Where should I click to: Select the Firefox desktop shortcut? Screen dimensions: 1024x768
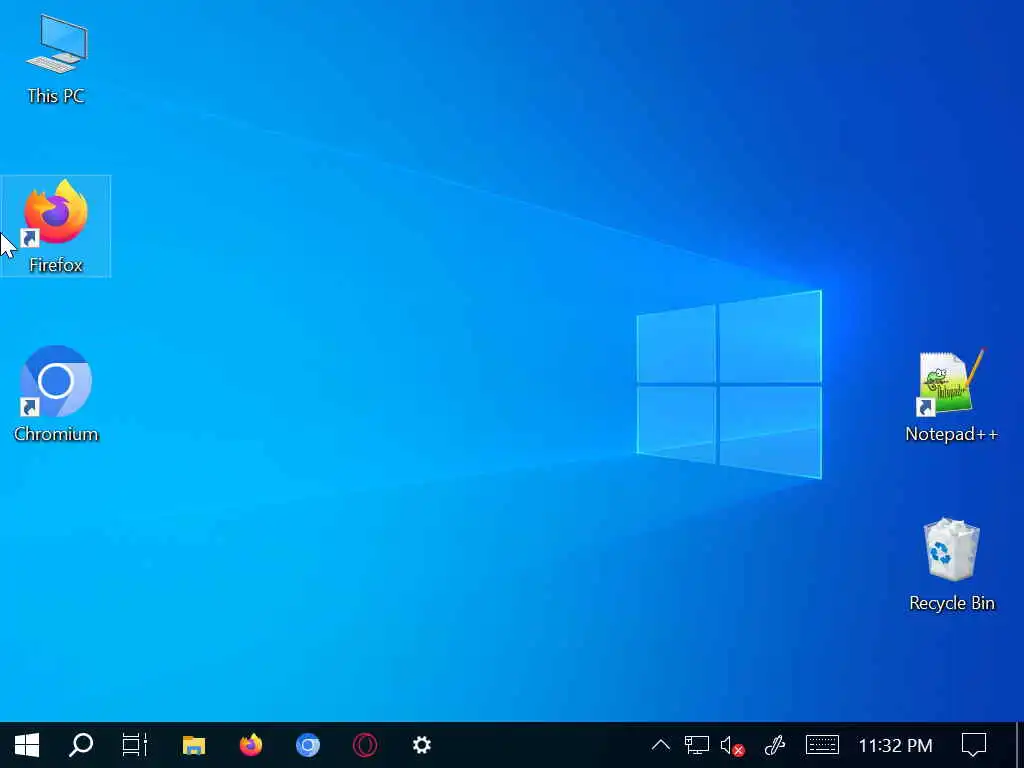coord(56,226)
